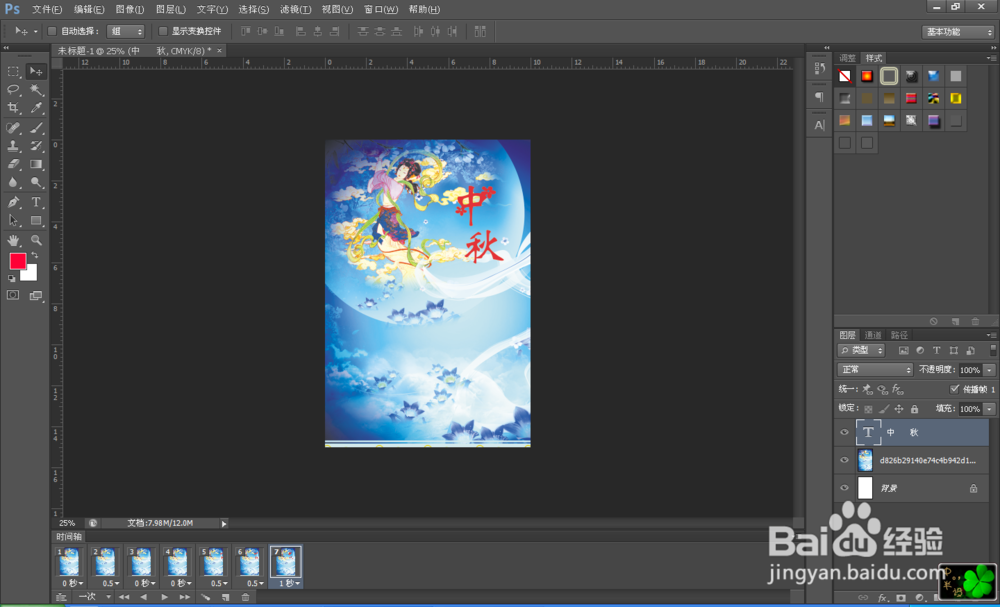Duplicate the selected timeline frame
1000x607 pixels.
(x=225, y=597)
